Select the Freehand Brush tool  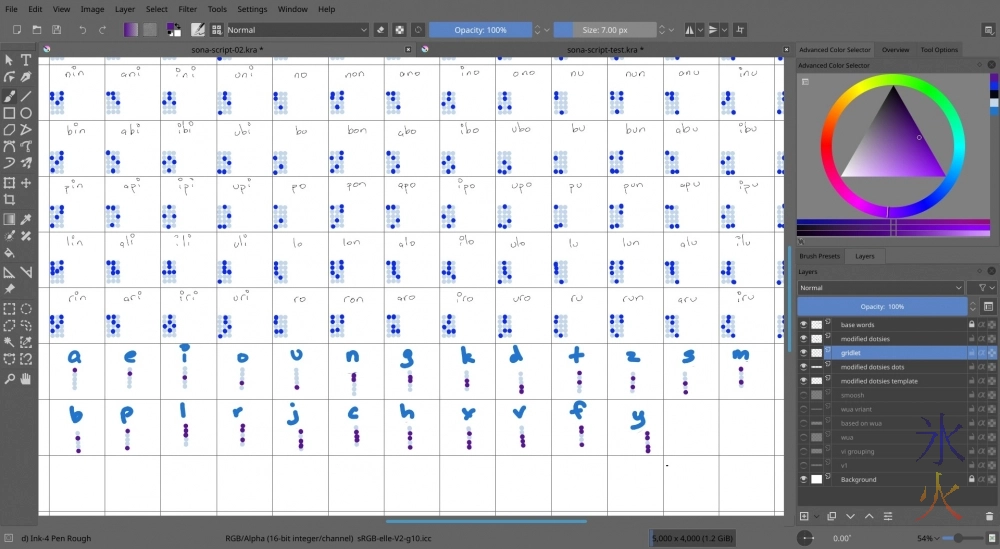coord(9,96)
